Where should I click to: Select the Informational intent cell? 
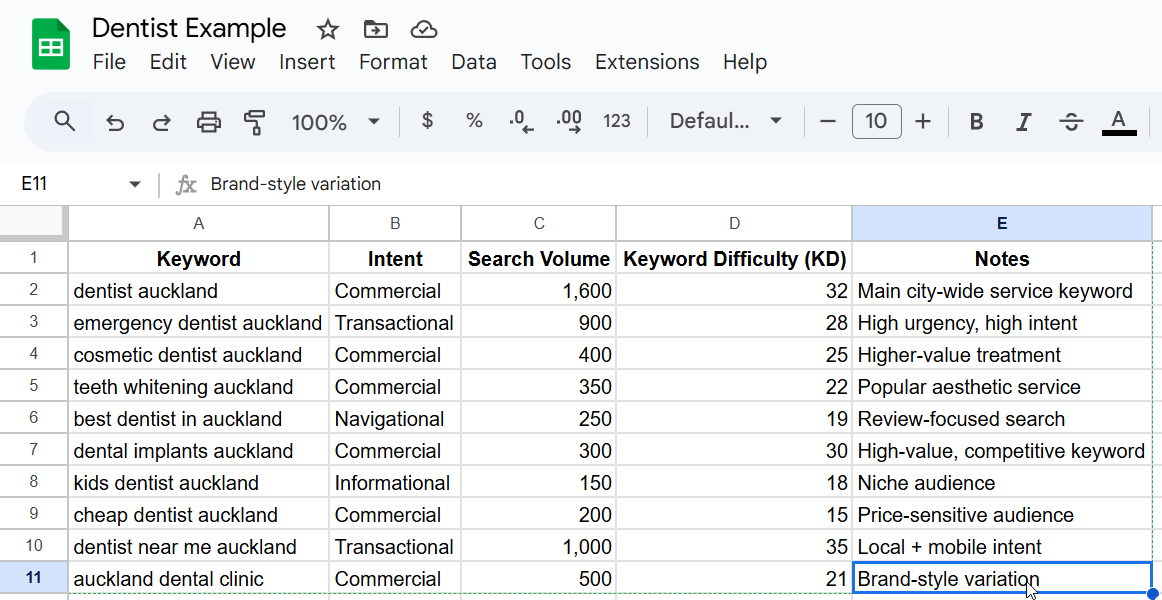(395, 483)
